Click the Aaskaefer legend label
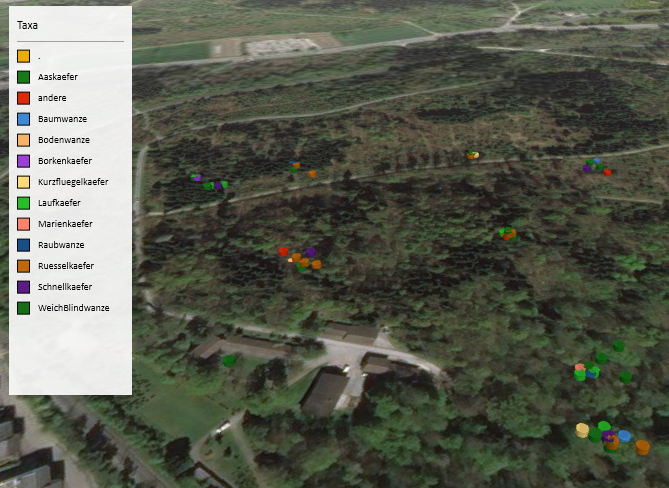This screenshot has width=669, height=488. click(x=58, y=77)
